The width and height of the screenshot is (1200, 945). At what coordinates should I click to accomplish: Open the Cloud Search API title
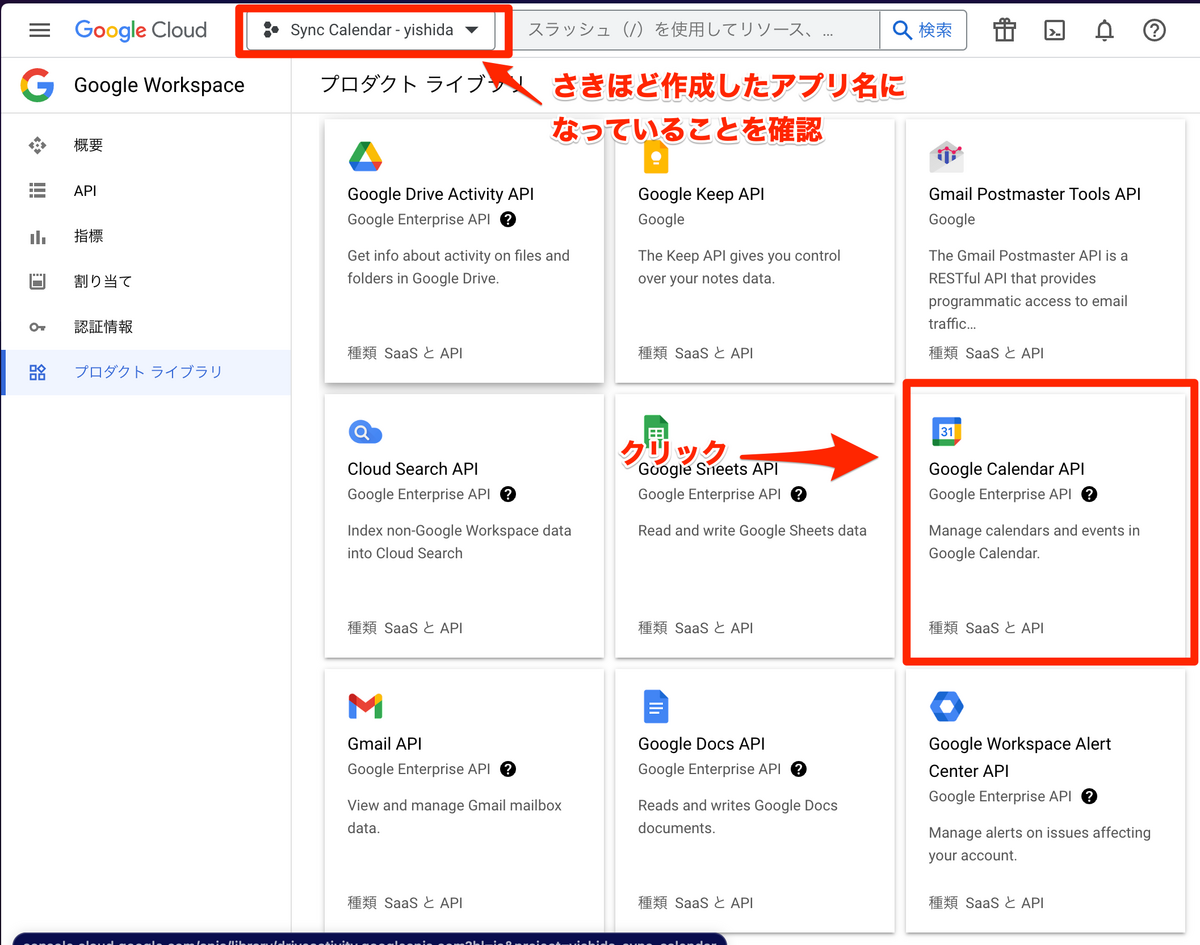413,469
